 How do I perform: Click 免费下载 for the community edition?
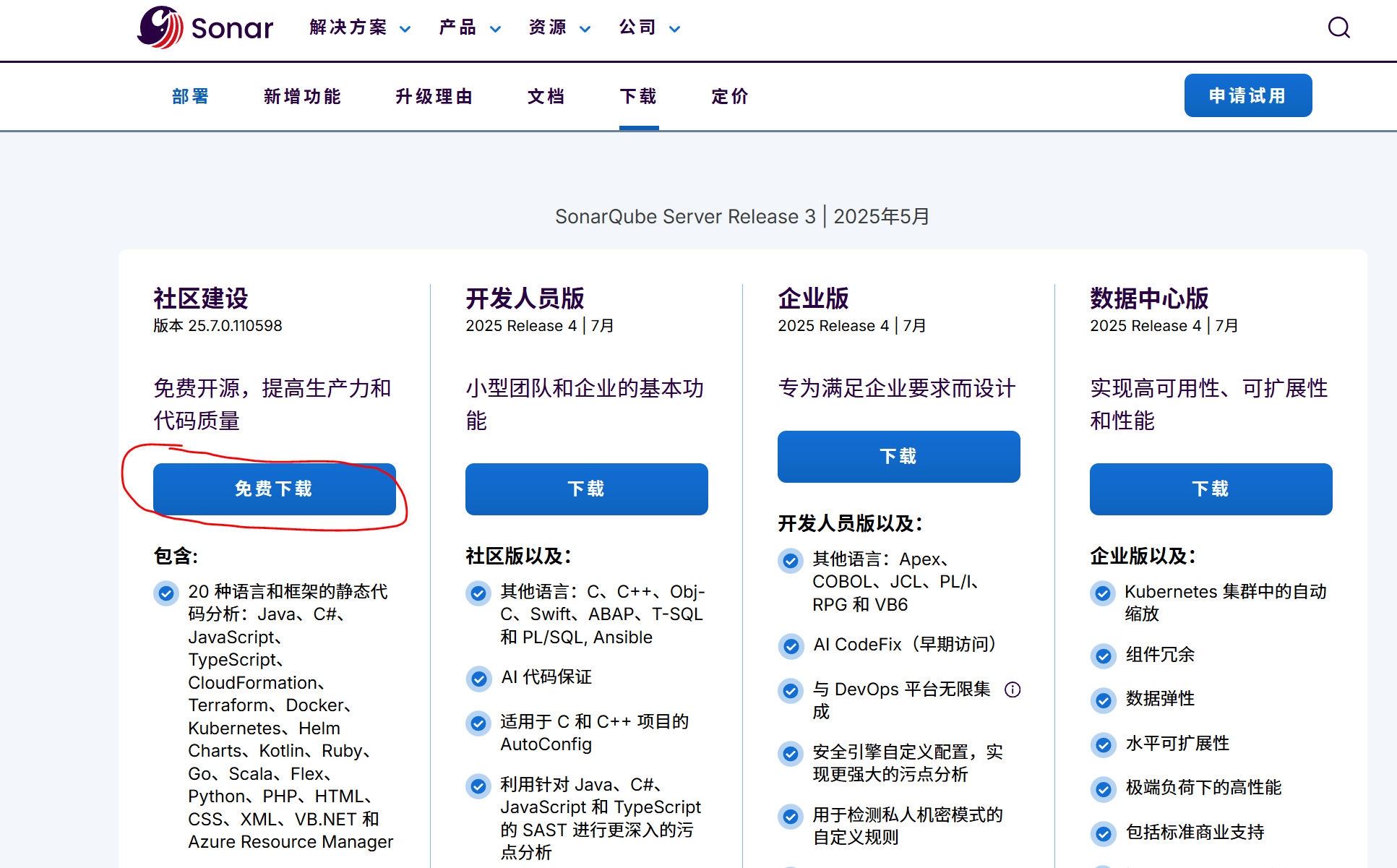(274, 489)
